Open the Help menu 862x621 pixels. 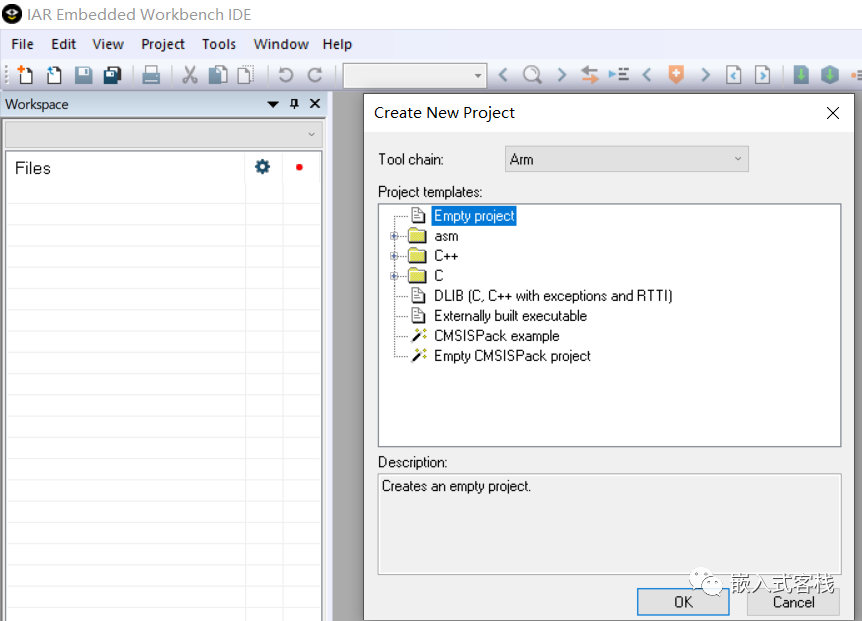point(337,44)
